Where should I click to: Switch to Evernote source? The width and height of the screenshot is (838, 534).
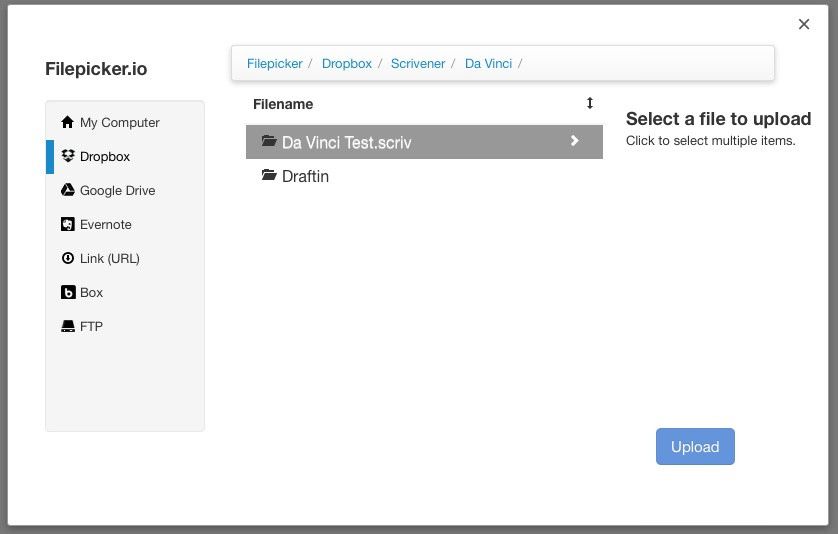pyautogui.click(x=105, y=224)
